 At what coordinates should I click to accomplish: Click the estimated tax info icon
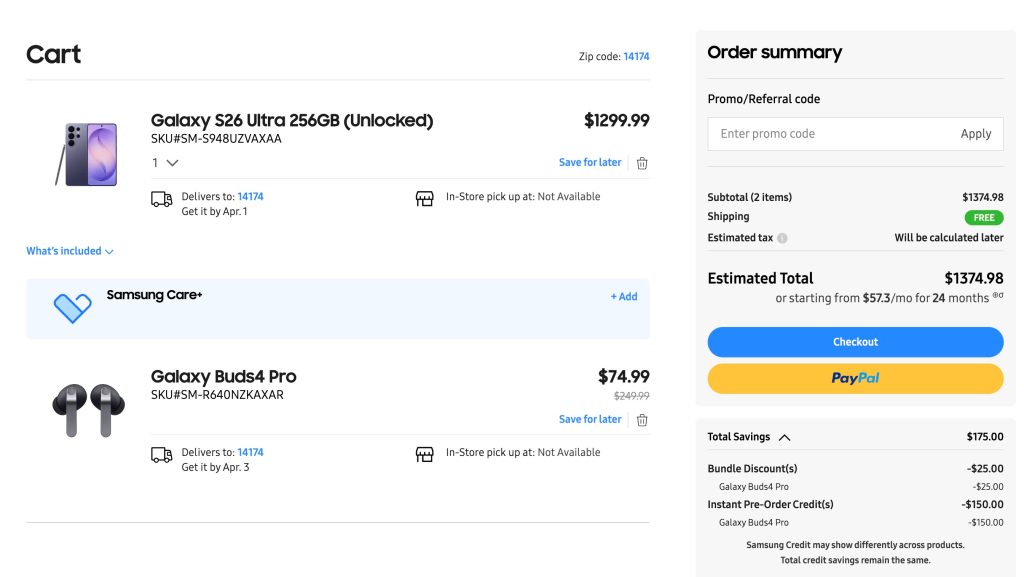click(x=782, y=238)
